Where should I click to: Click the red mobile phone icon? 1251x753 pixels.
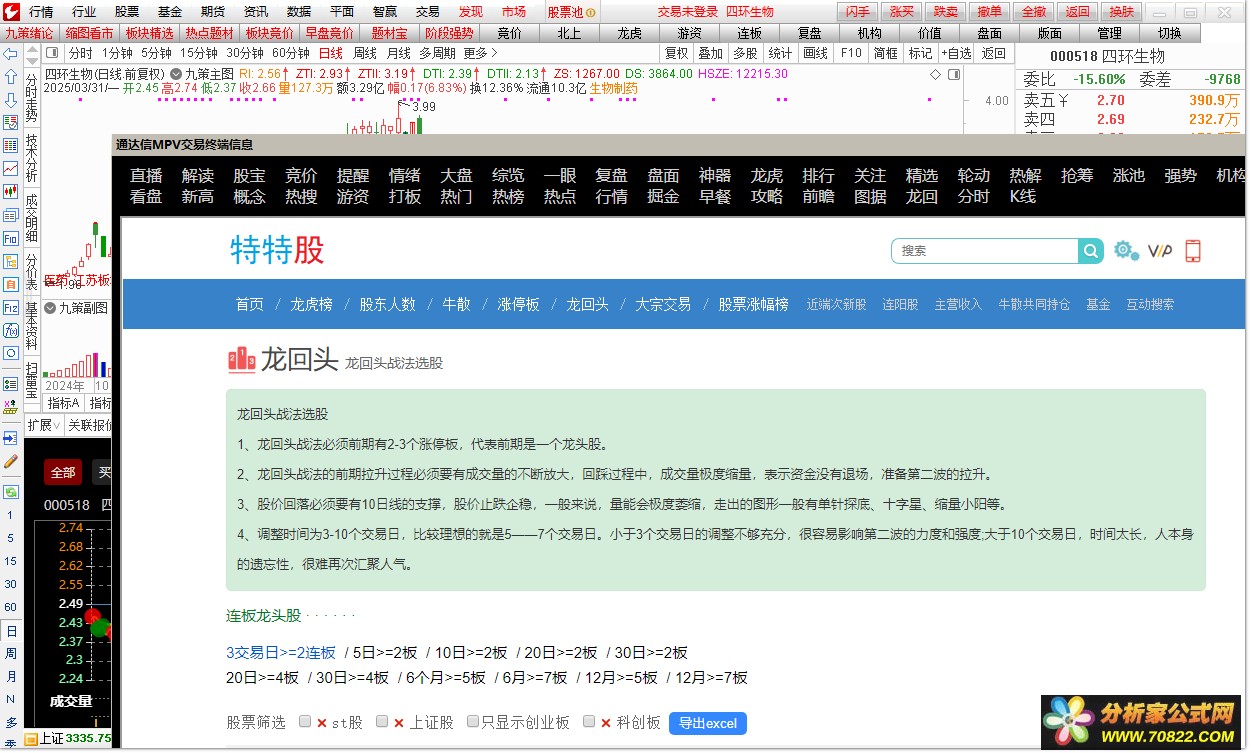(x=1192, y=251)
